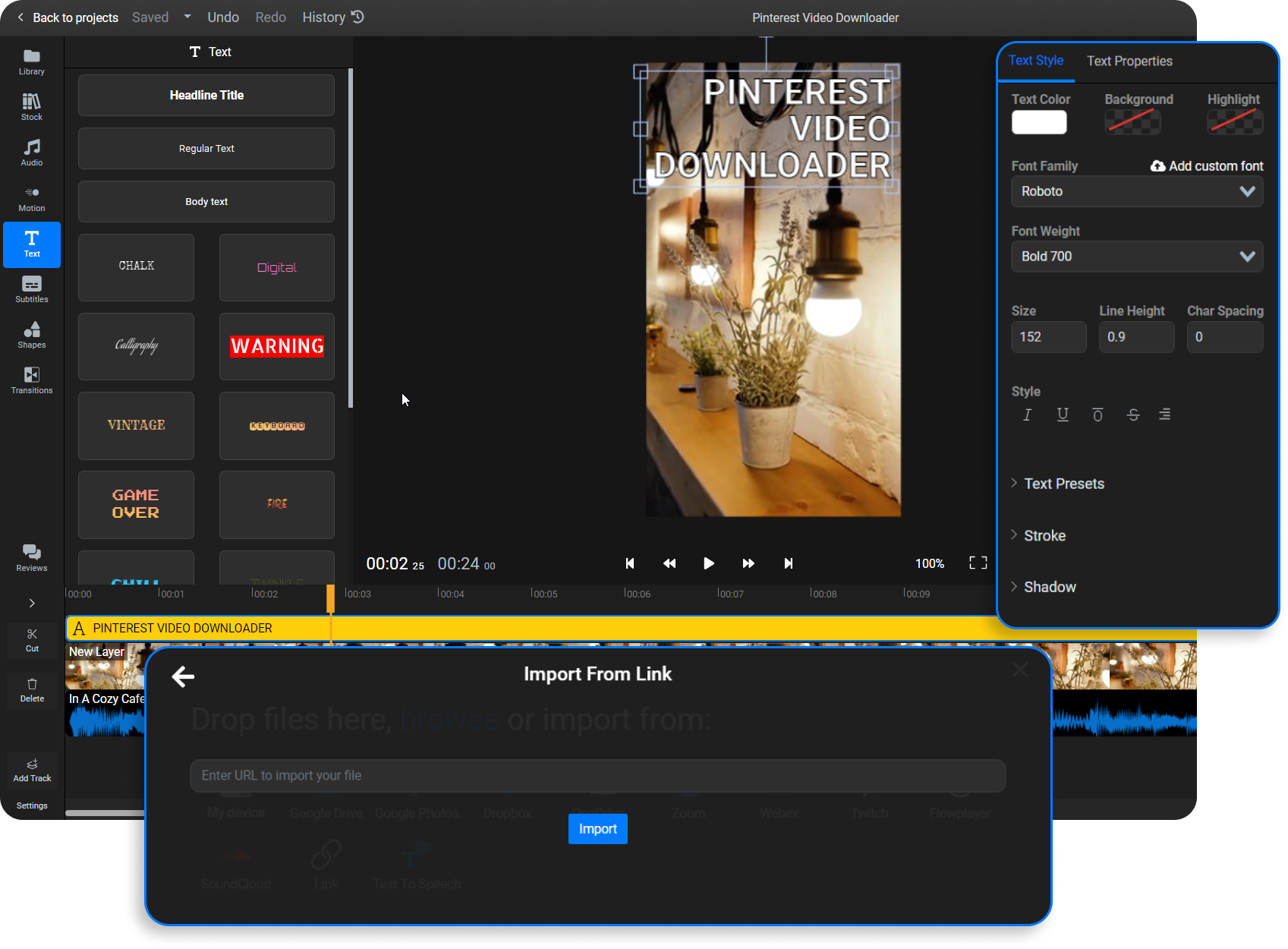Click the Text Style tab
The width and height of the screenshot is (1288, 949).
1035,61
